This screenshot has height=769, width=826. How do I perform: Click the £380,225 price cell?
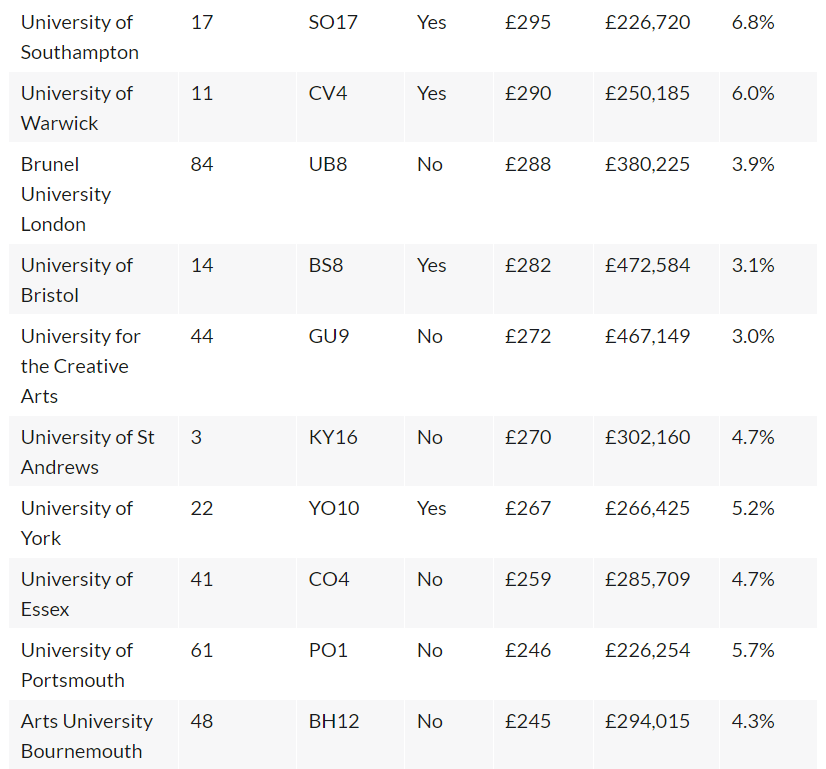(x=656, y=193)
